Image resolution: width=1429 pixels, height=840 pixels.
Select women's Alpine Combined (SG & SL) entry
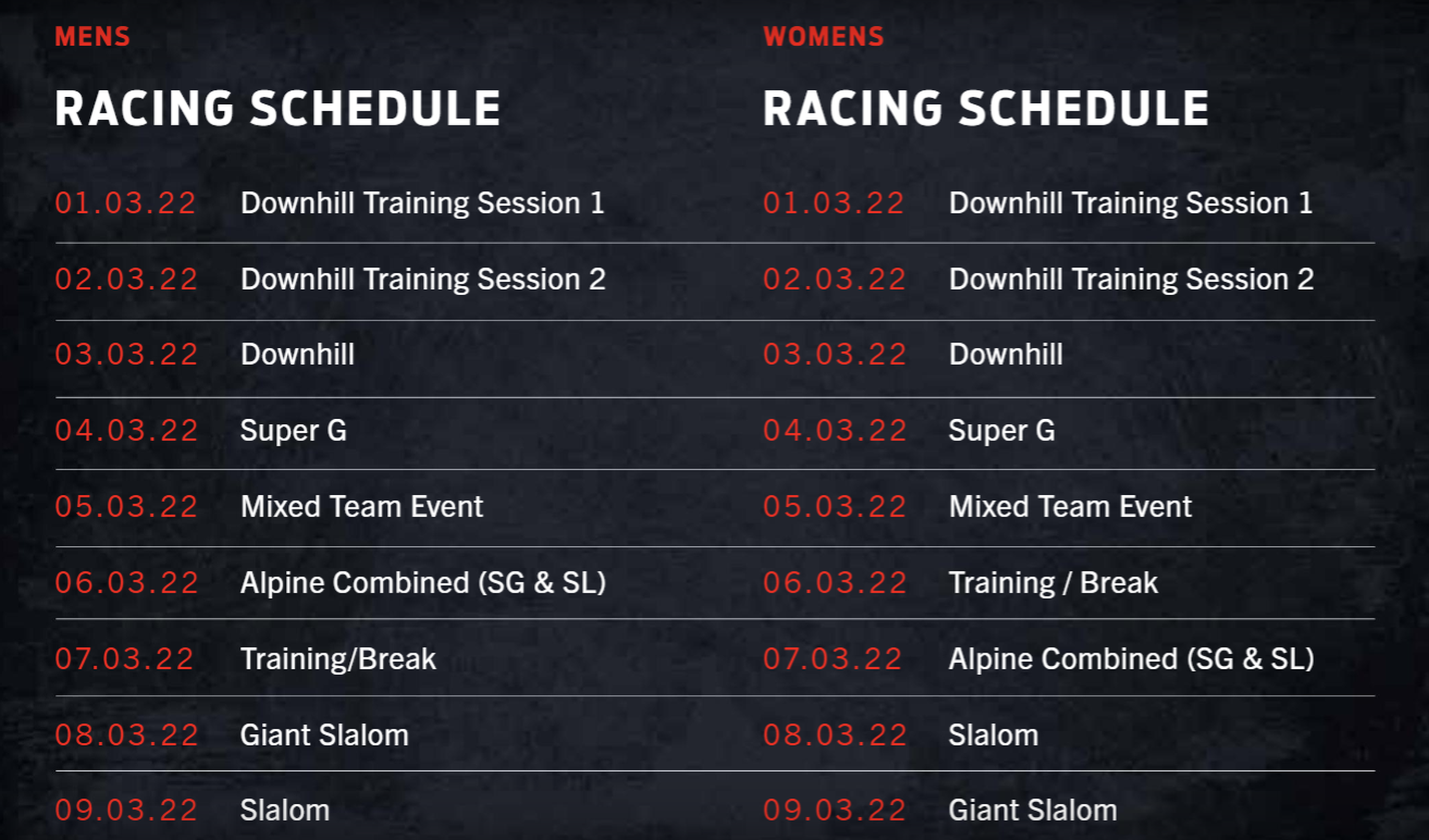1131,659
